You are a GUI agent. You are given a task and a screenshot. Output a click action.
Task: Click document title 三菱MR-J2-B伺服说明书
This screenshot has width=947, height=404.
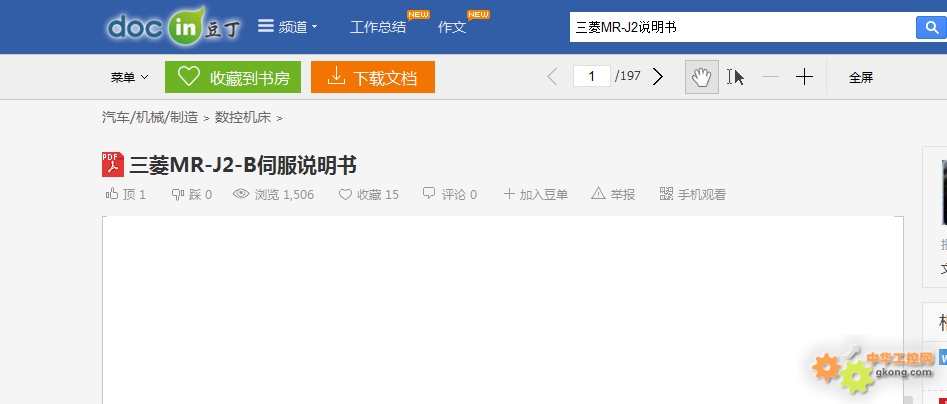243,165
